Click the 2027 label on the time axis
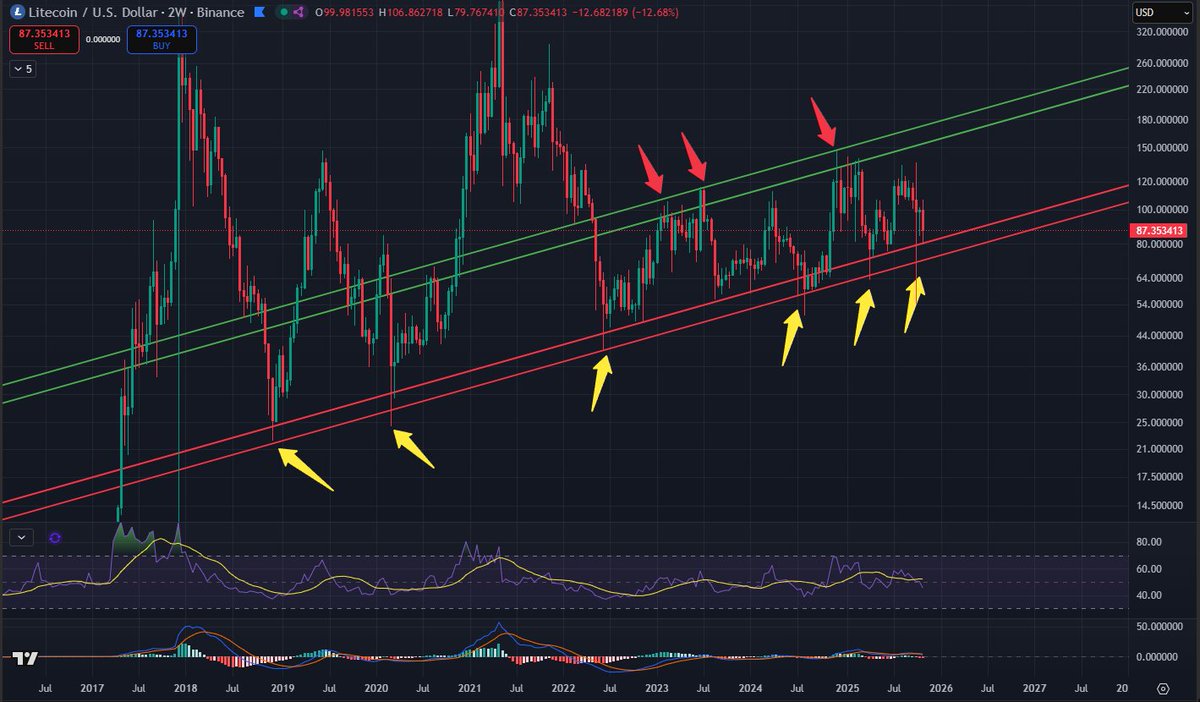 (1035, 689)
